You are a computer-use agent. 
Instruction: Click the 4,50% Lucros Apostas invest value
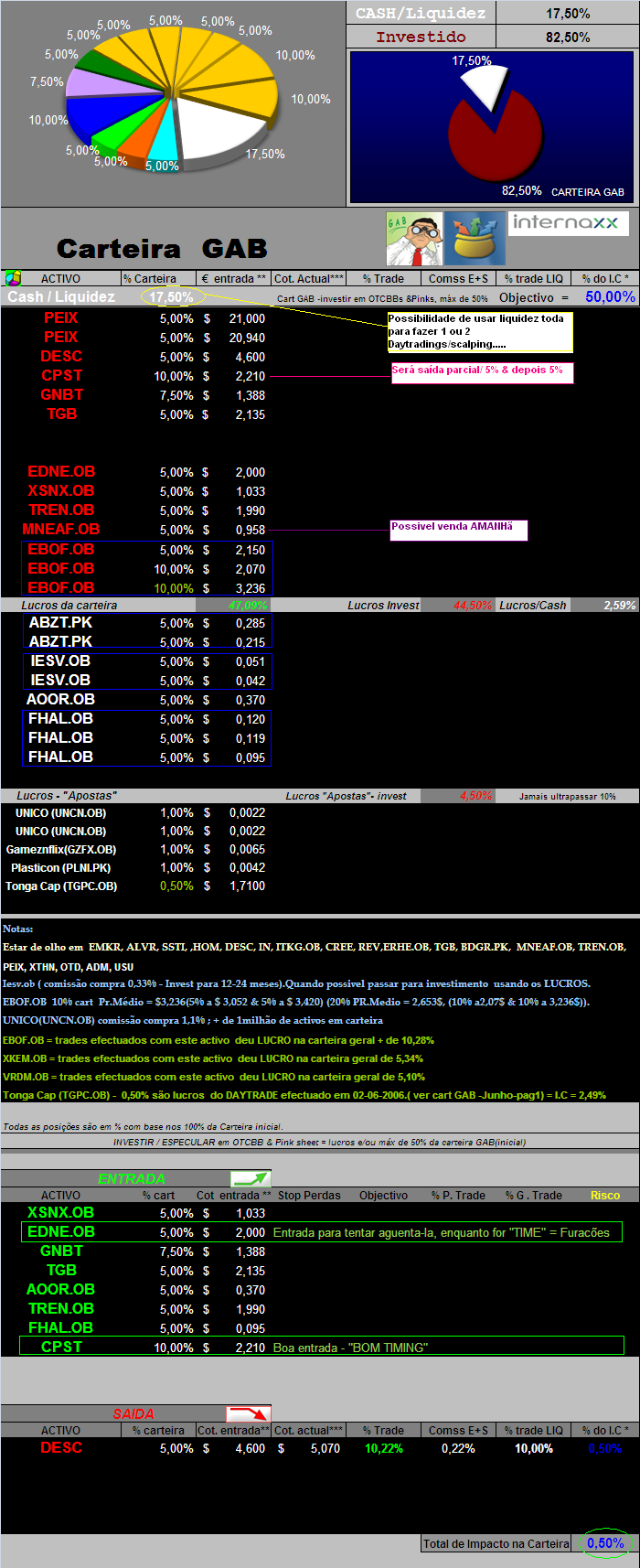(475, 796)
